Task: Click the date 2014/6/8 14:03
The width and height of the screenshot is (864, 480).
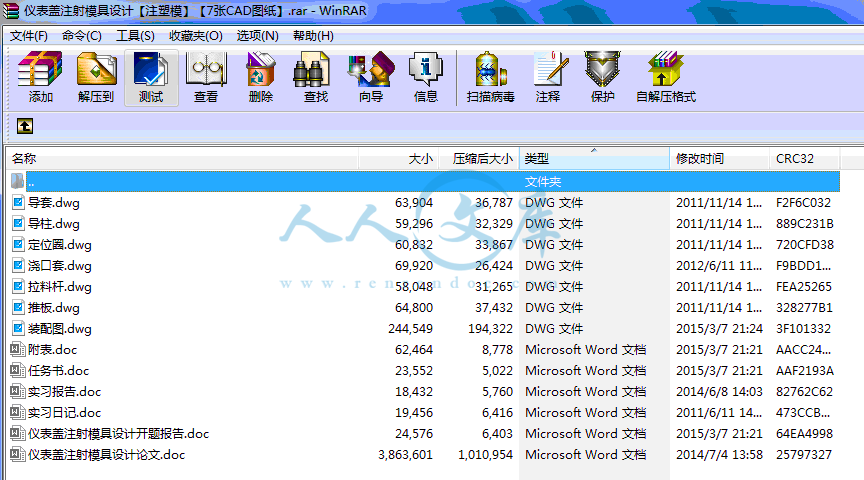Action: (719, 392)
